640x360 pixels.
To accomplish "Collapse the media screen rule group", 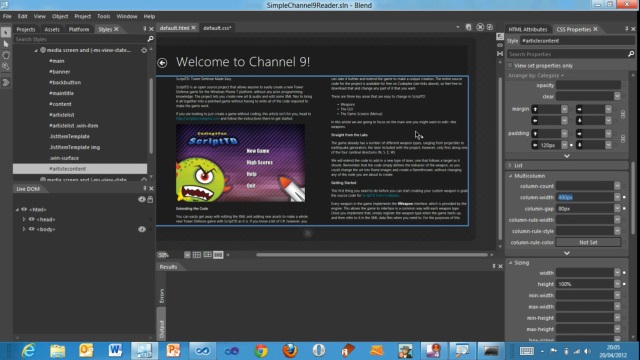I will tap(36, 50).
